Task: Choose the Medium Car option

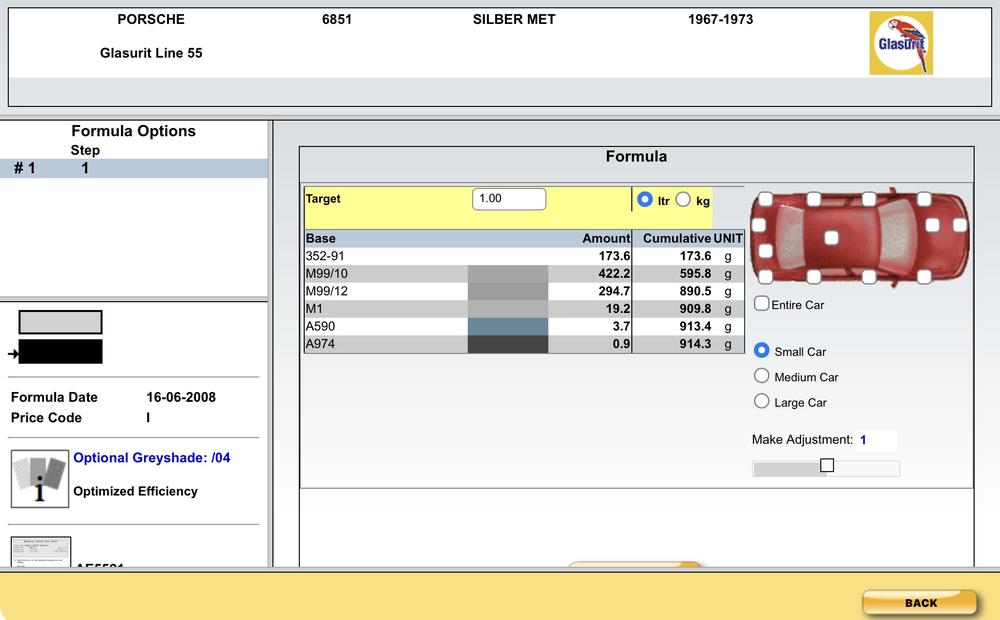Action: [761, 376]
